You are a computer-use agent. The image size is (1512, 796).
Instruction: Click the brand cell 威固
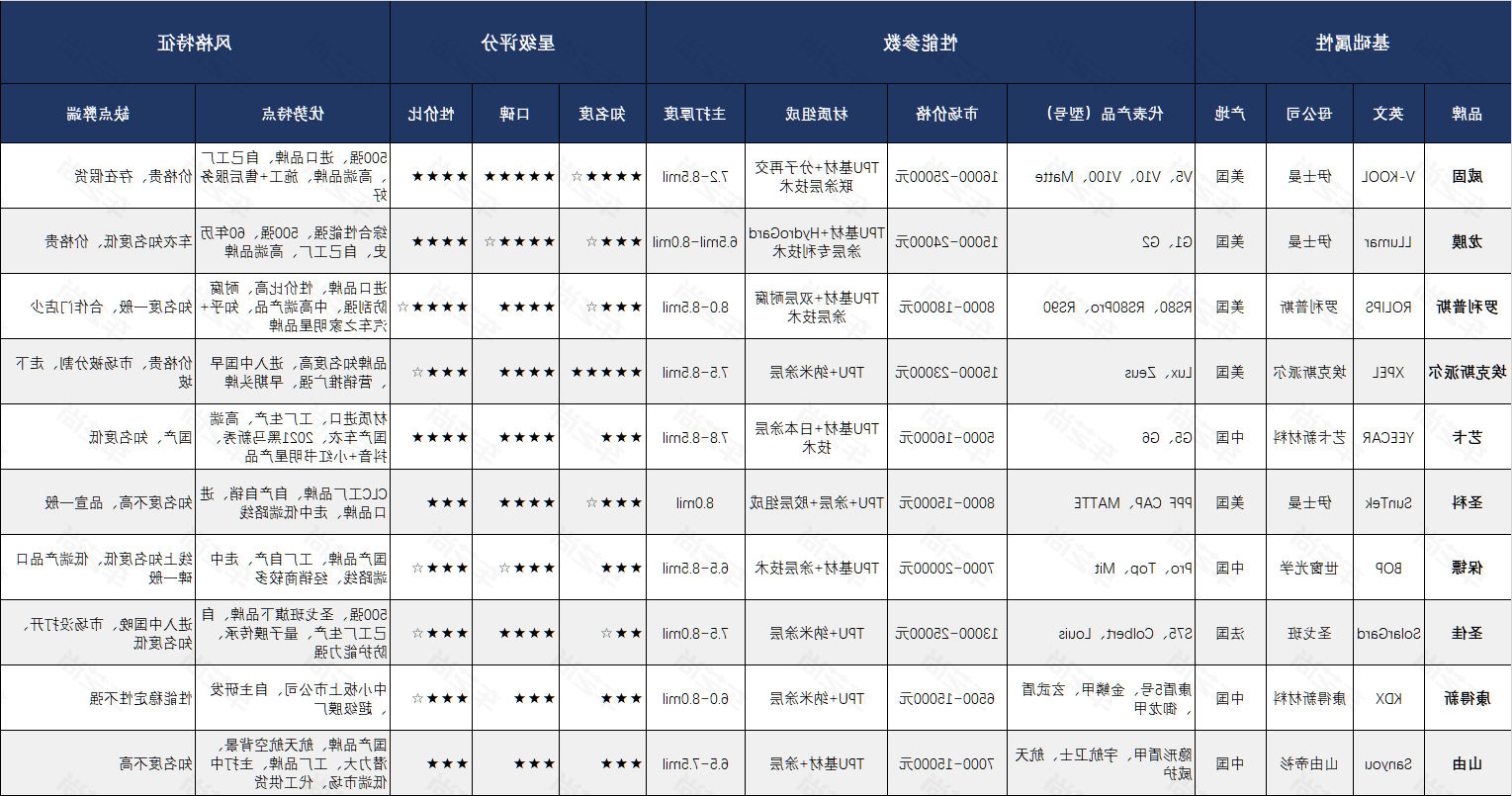pyautogui.click(x=1468, y=176)
